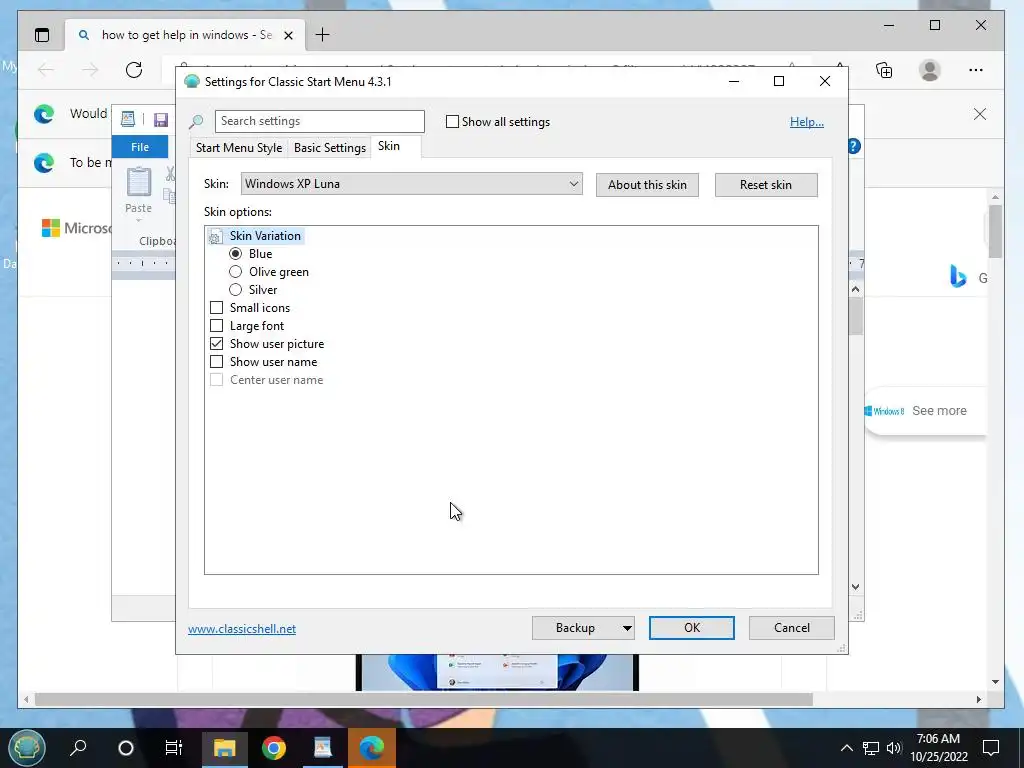Click WordPad Paste icon
Viewport: 1024px width, 768px height.
138,182
